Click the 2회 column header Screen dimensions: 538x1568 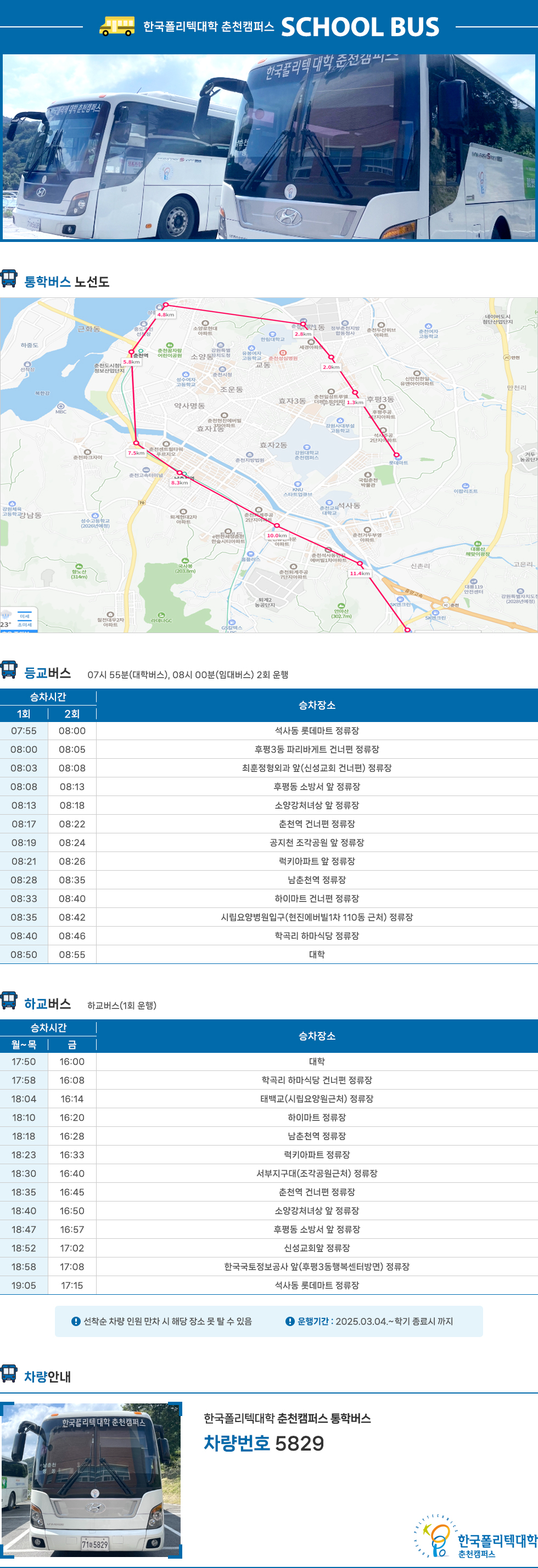point(72,713)
